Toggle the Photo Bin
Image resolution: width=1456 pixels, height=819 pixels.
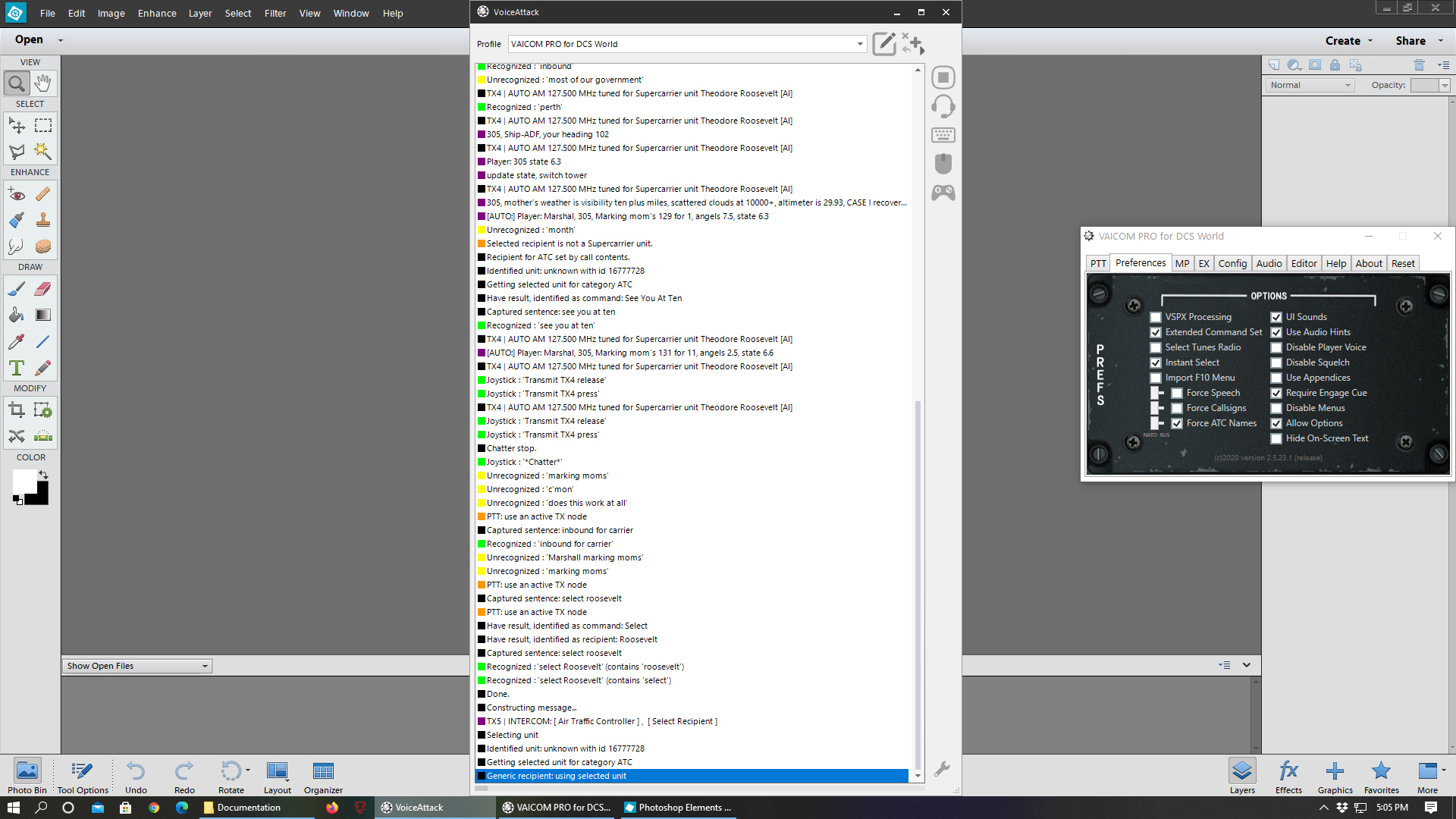pos(27,777)
